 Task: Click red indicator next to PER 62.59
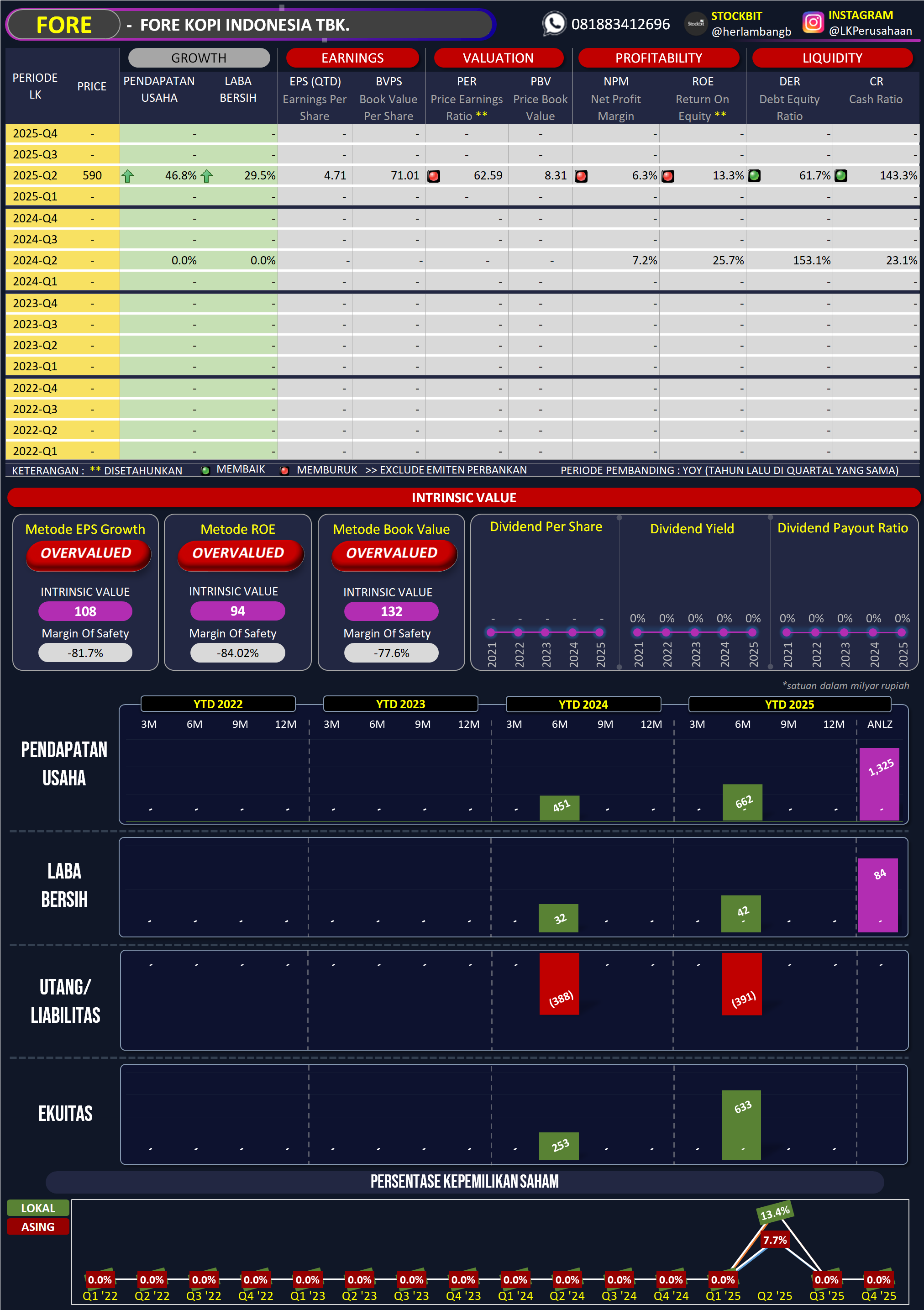pos(434,176)
